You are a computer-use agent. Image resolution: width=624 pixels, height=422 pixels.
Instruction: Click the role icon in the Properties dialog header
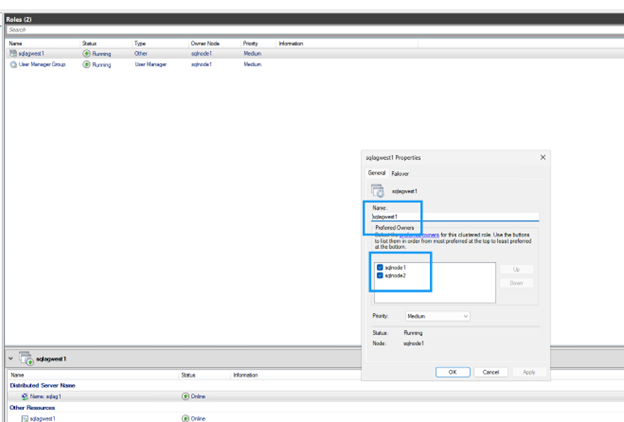point(378,191)
